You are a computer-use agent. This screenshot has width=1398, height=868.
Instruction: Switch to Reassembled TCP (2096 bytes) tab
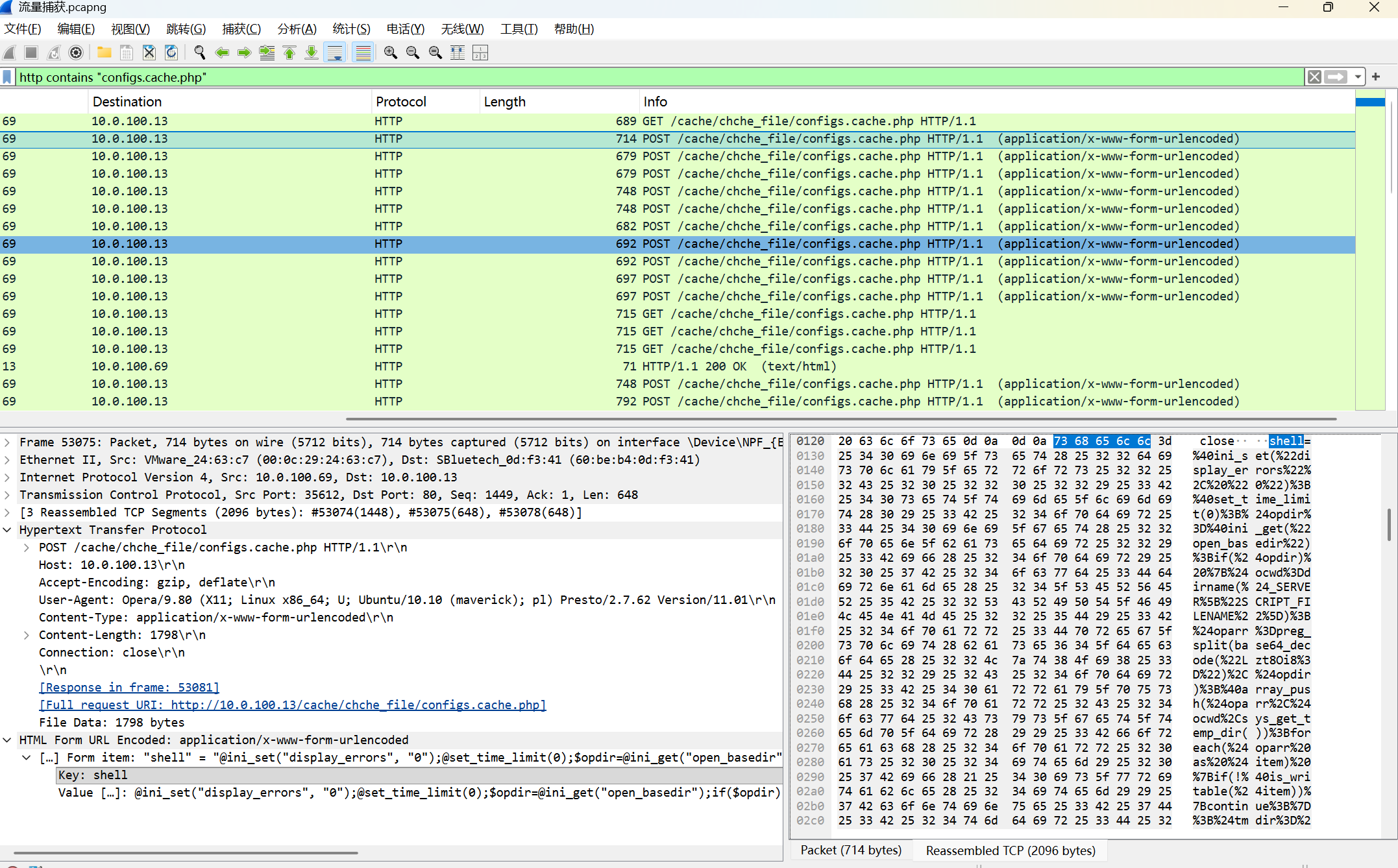1010,850
